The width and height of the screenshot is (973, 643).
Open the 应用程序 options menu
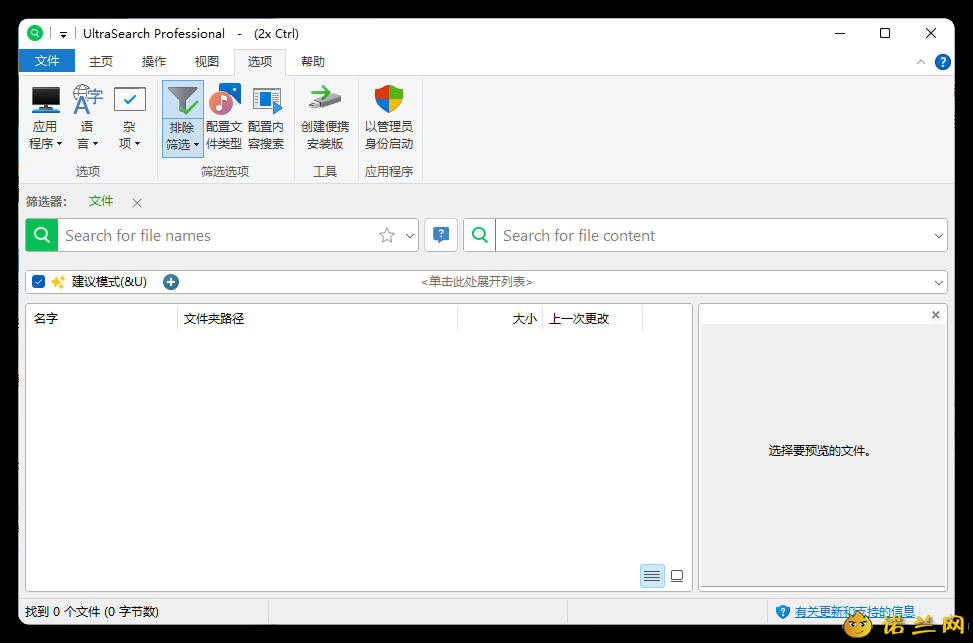(45, 118)
